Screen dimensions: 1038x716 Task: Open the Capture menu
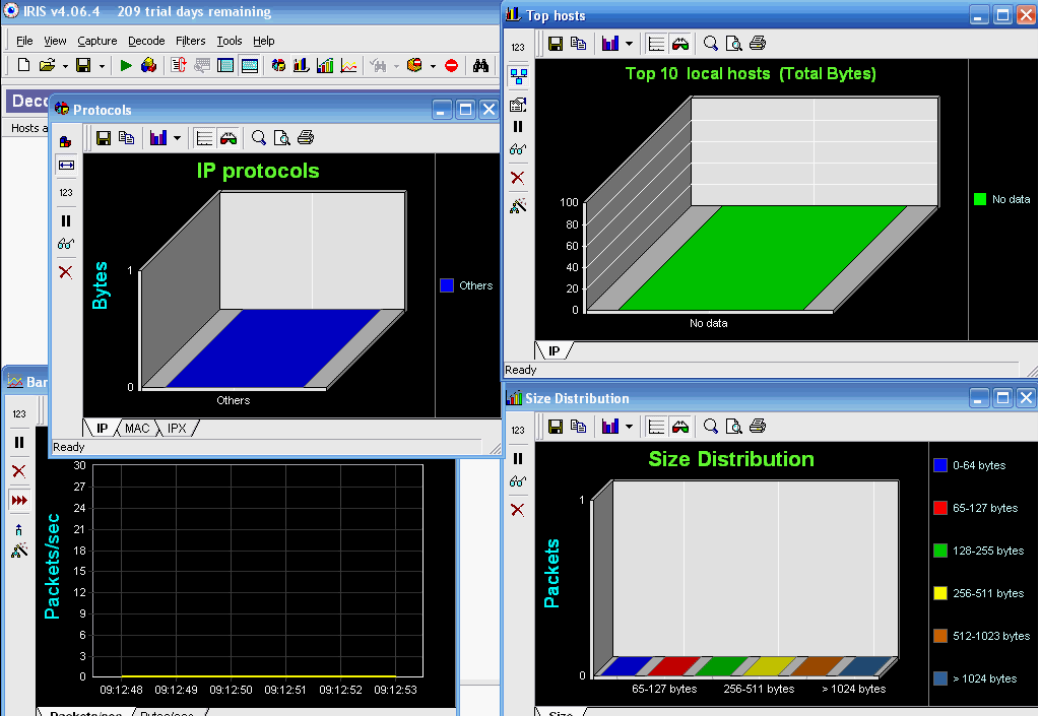point(97,41)
